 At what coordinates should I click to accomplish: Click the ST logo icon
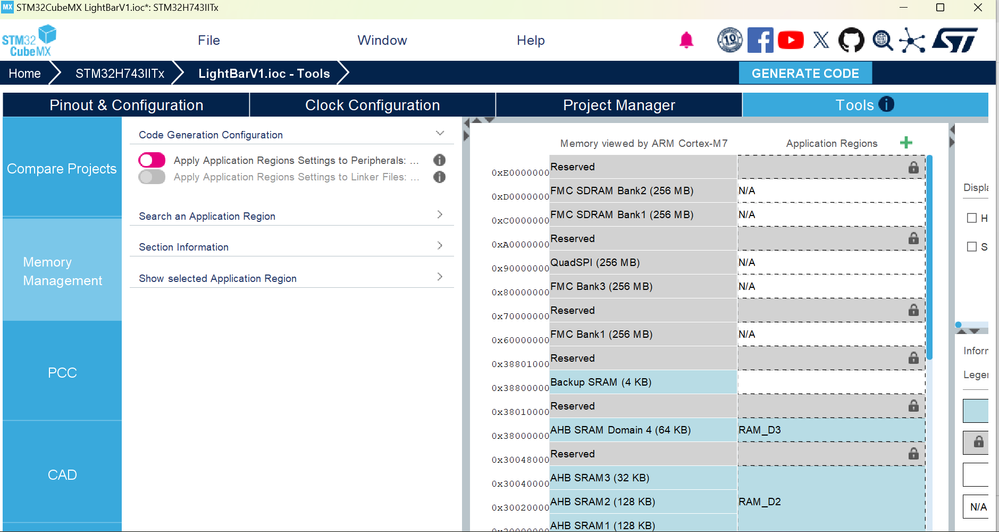pyautogui.click(x=954, y=40)
